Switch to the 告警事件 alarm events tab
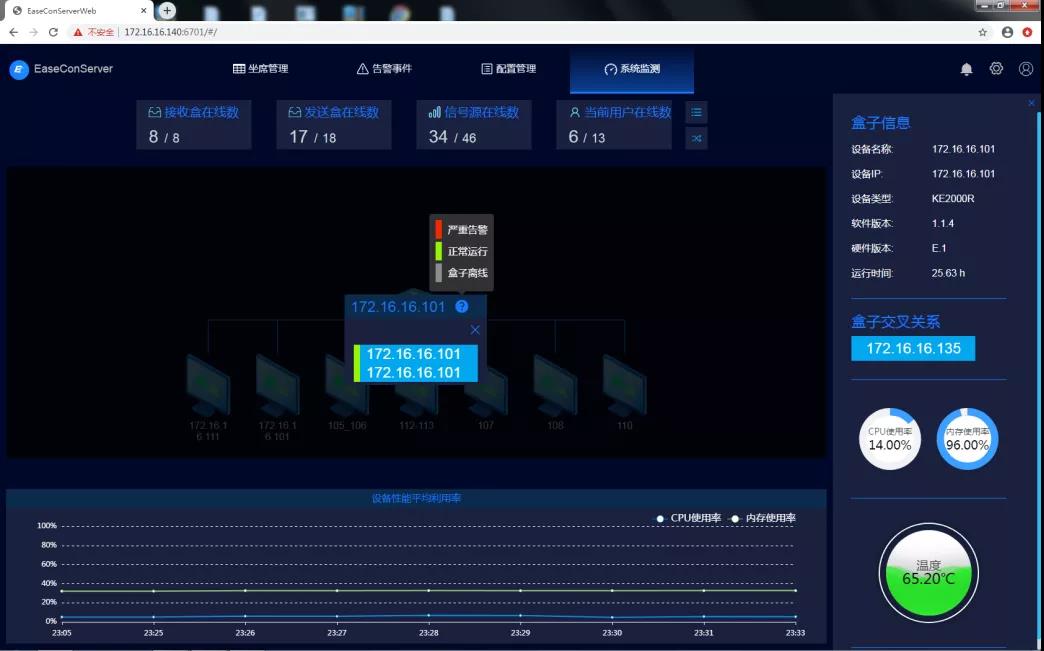This screenshot has width=1044, height=651. 384,69
